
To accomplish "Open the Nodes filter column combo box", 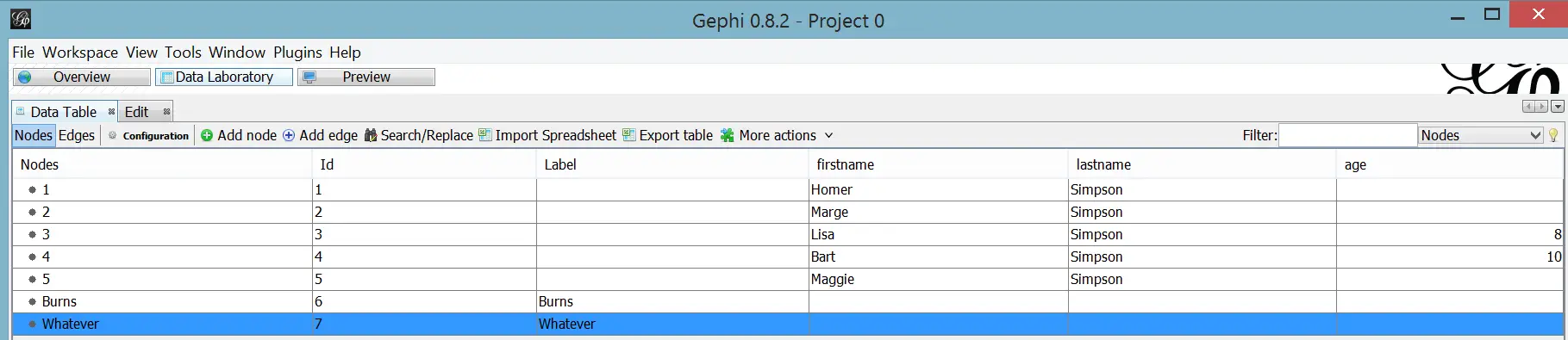I will click(1480, 135).
